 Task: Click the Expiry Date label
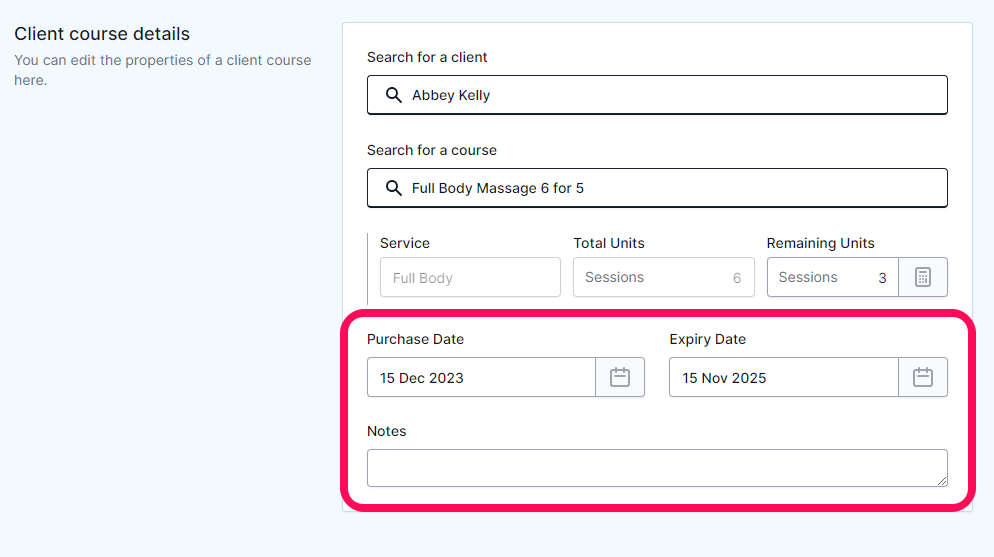[x=707, y=339]
